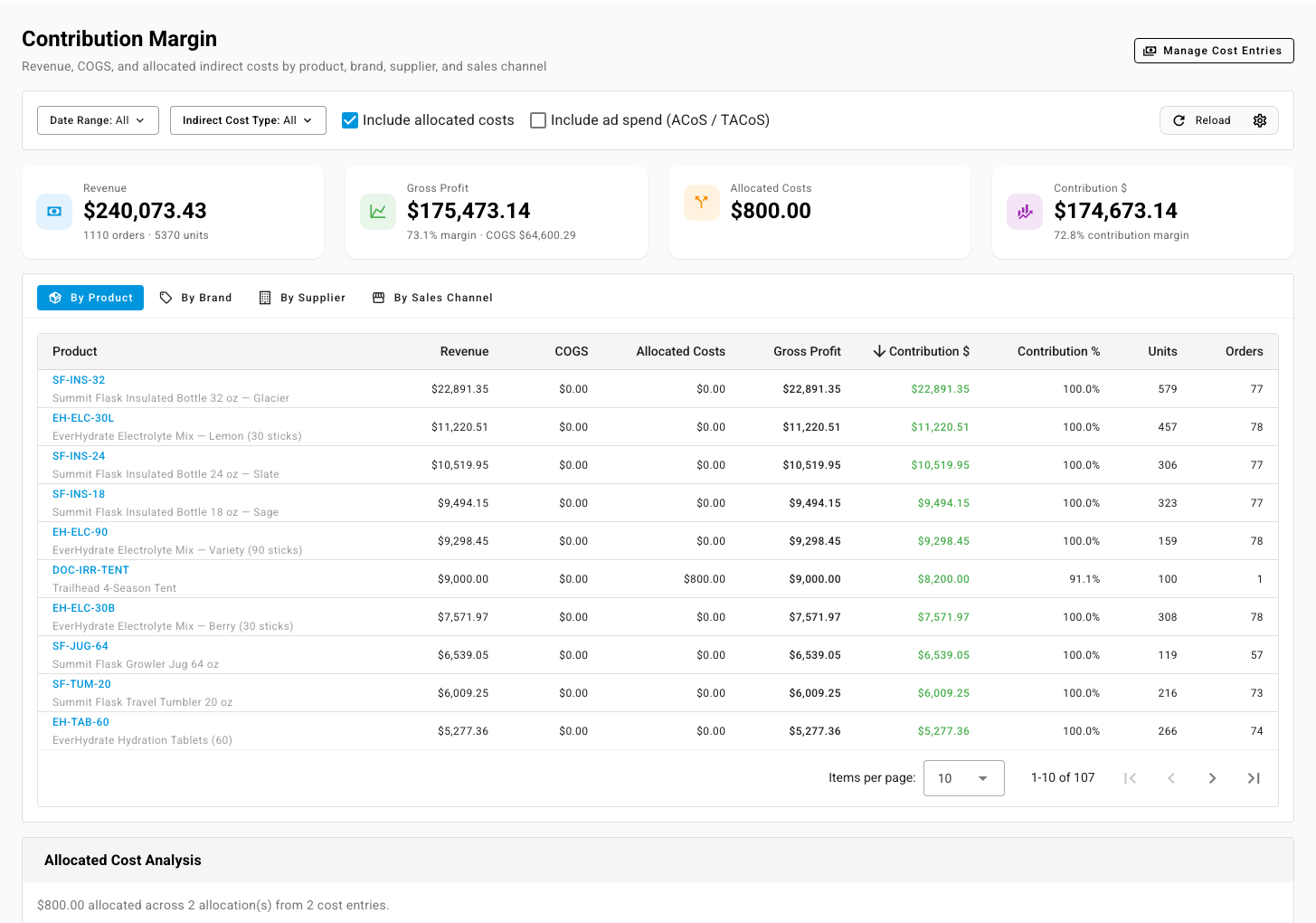Click the 91.1% contribution percentage cell
The image size is (1316, 923).
(1084, 579)
